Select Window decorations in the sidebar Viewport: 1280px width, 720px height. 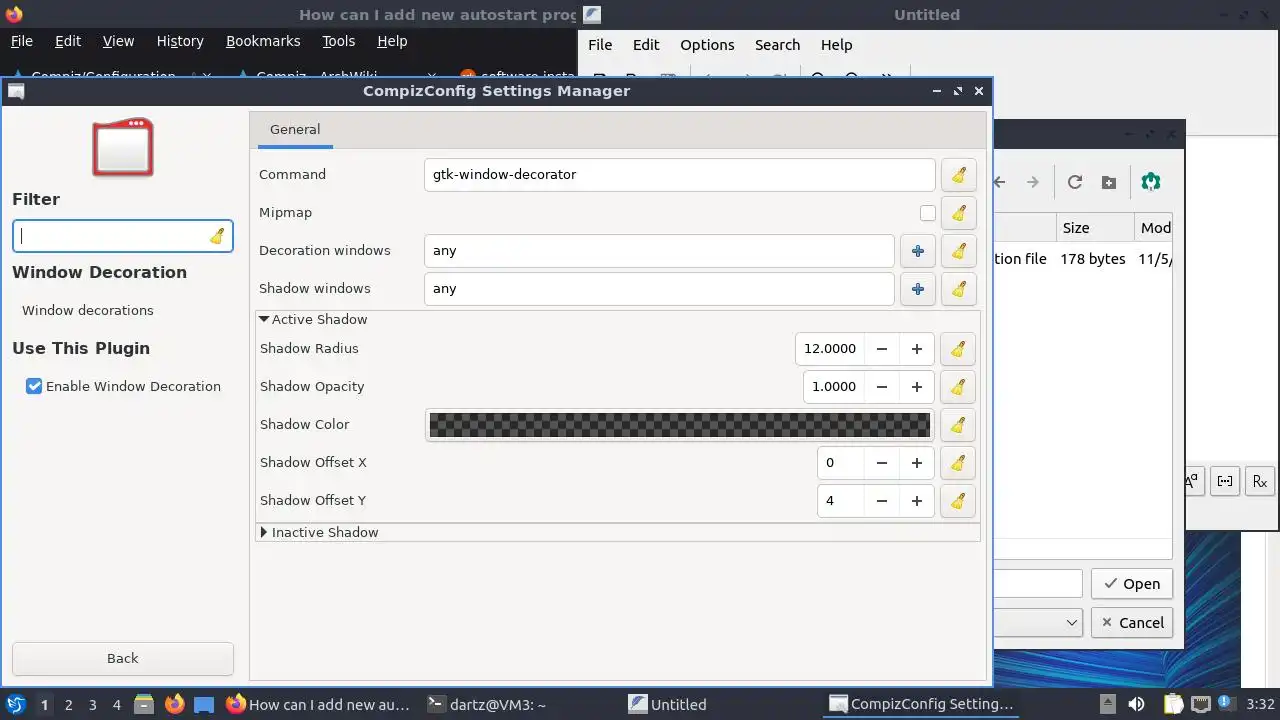88,311
